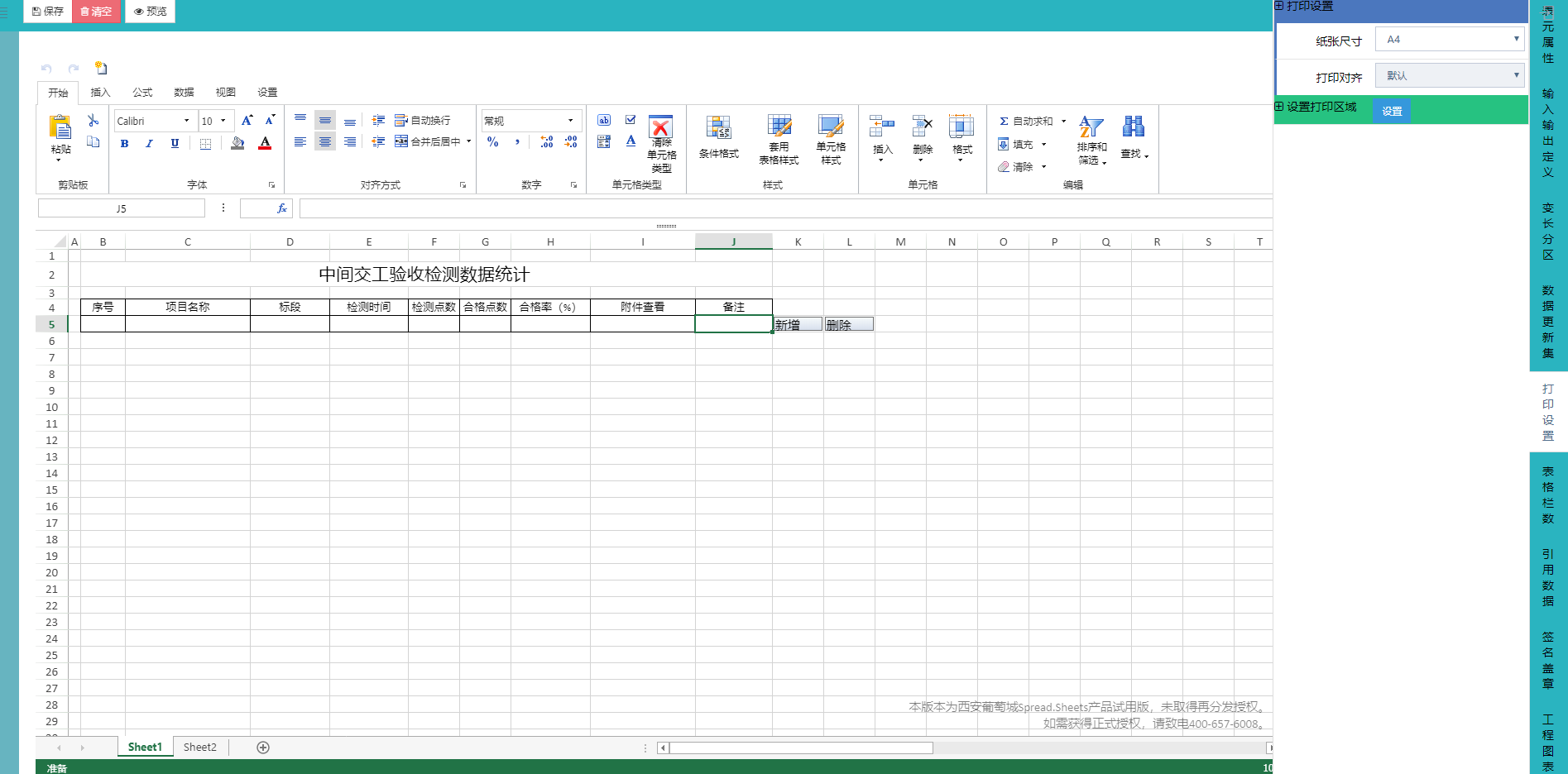Viewport: 1568px width, 774px height.
Task: Click the Redo arrow icon
Action: 74,69
